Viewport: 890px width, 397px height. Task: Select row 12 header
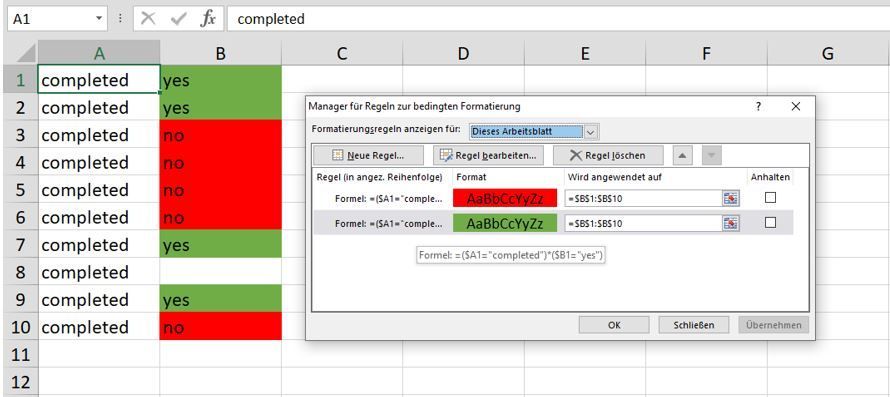pyautogui.click(x=20, y=382)
